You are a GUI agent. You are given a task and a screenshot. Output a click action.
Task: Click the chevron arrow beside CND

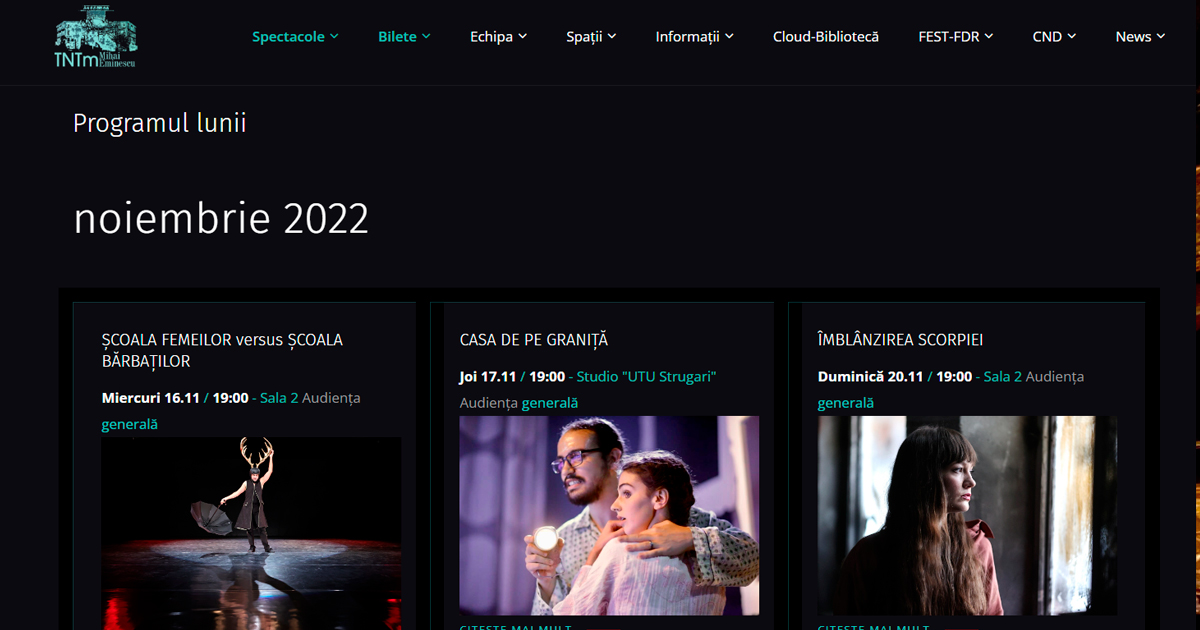[x=1072, y=37]
